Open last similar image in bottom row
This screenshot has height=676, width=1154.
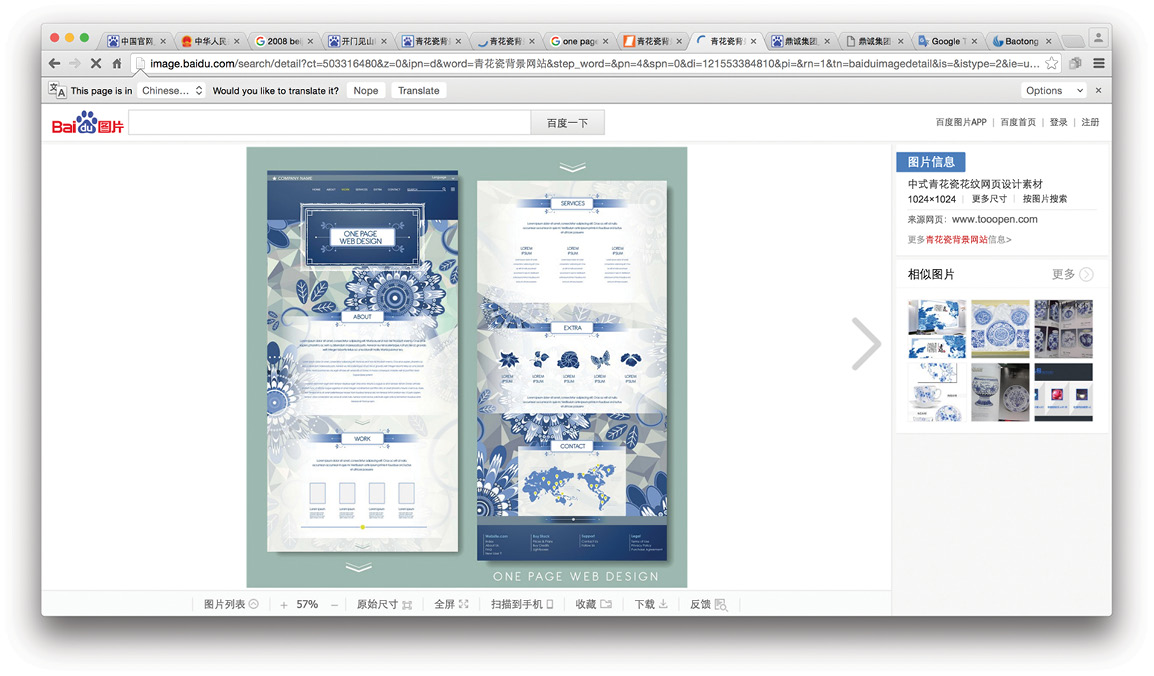point(1063,392)
